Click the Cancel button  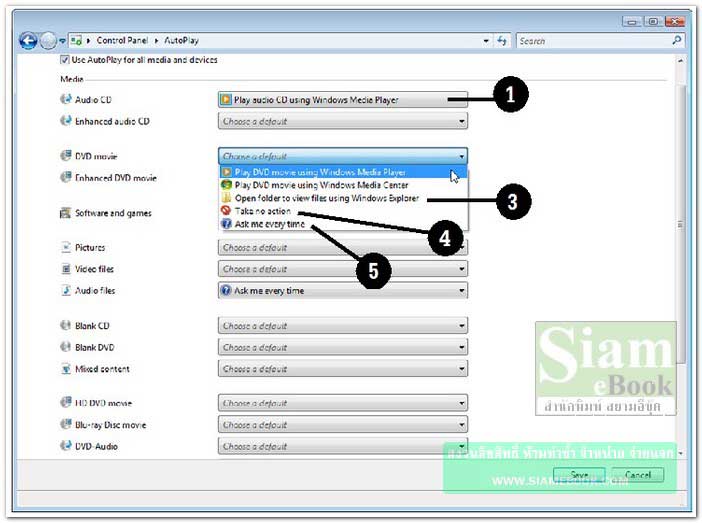[x=638, y=475]
